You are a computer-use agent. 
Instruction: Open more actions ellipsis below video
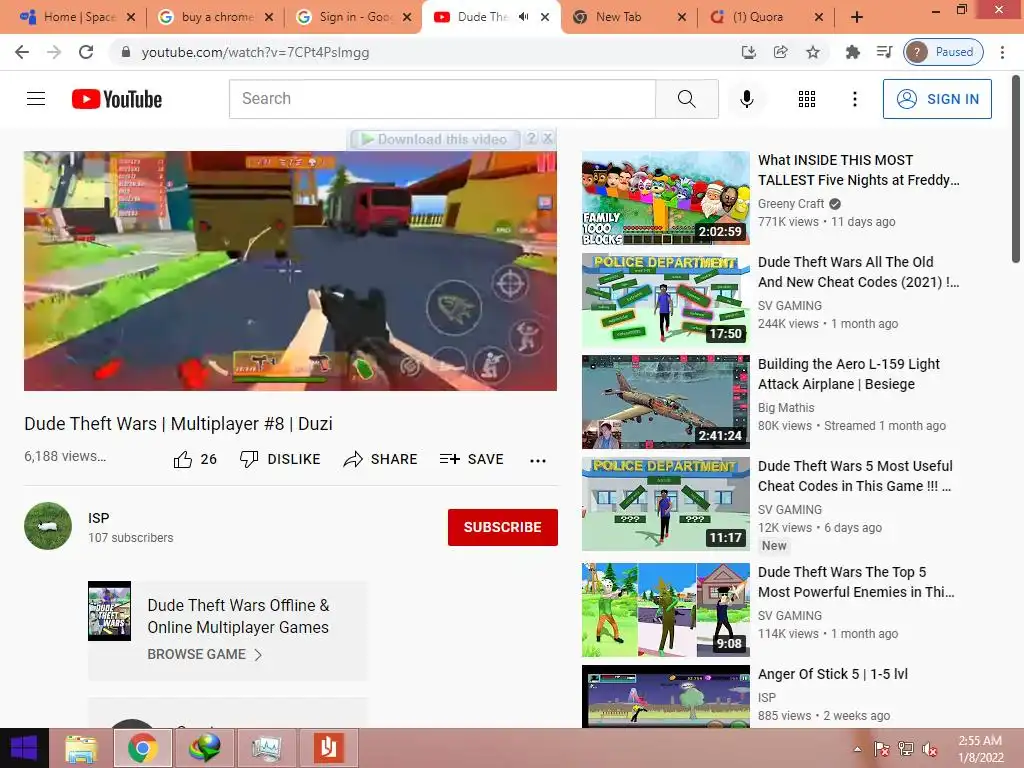coord(537,460)
